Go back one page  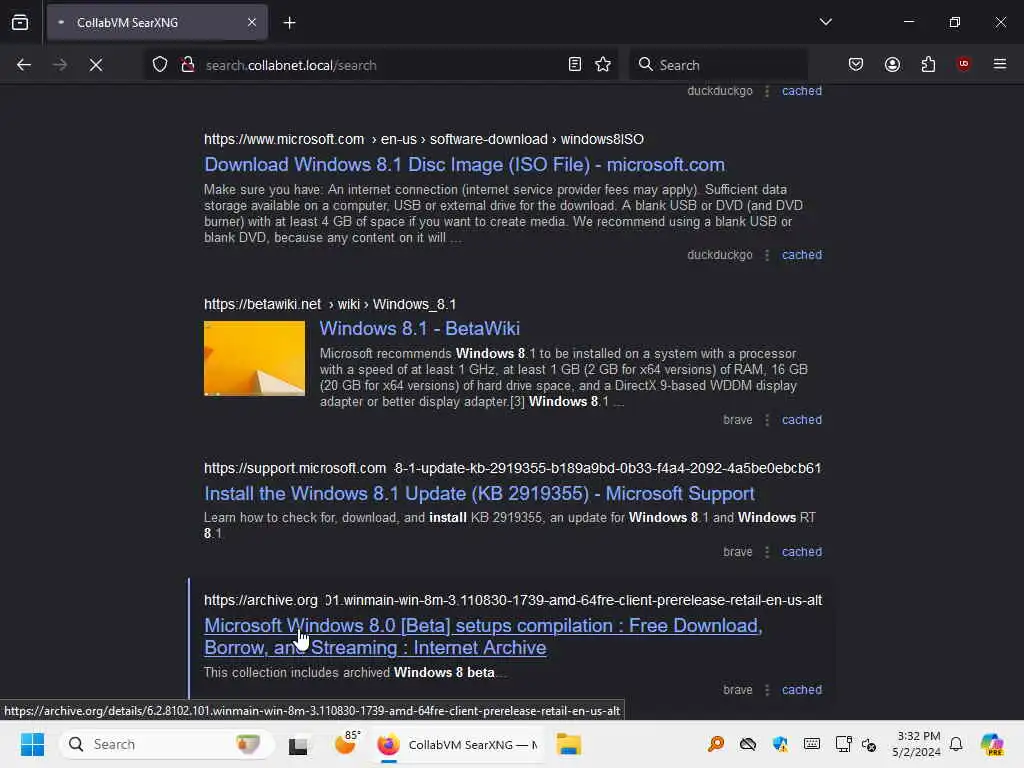pyautogui.click(x=24, y=65)
